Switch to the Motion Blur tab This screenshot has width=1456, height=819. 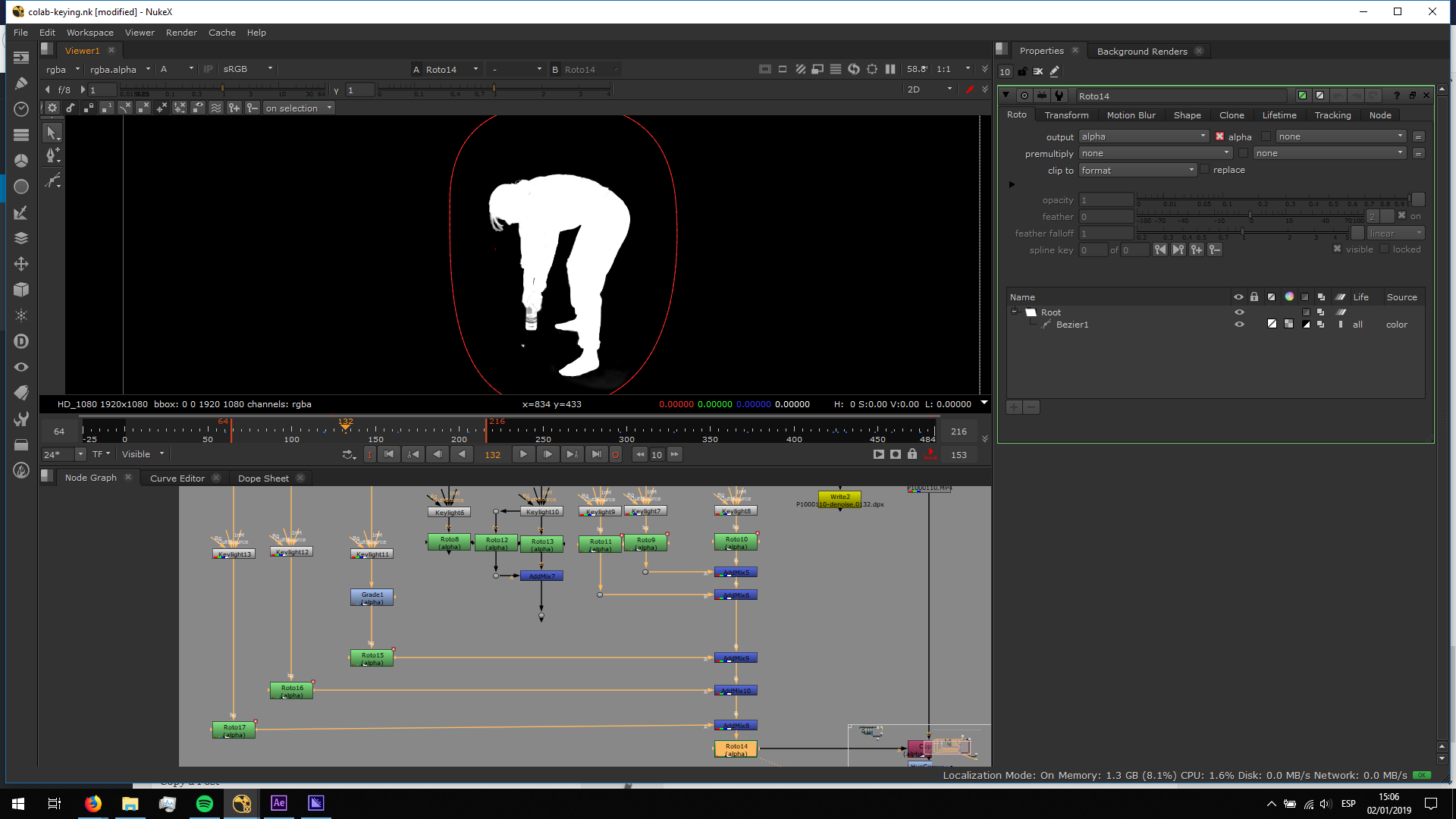(x=1131, y=115)
